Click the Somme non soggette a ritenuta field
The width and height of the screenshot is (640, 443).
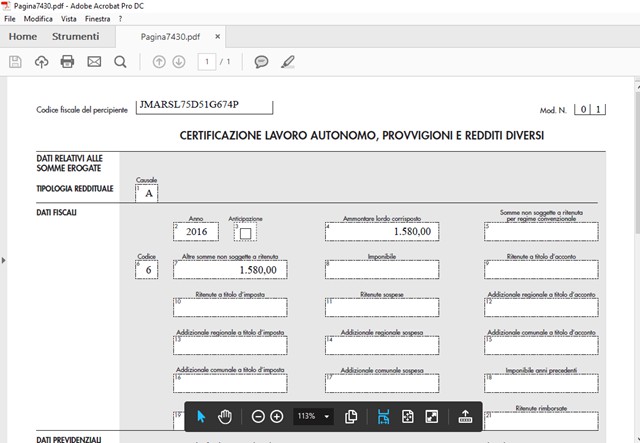click(541, 232)
